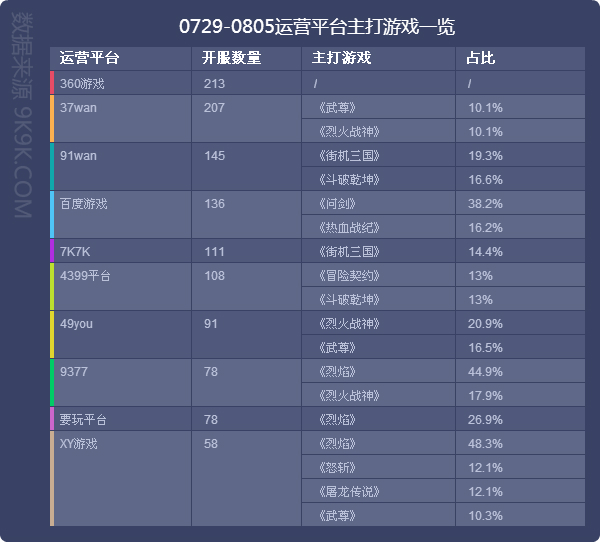Select the 要玩平台 platform cell
Image resolution: width=600 pixels, height=542 pixels.
(x=121, y=419)
